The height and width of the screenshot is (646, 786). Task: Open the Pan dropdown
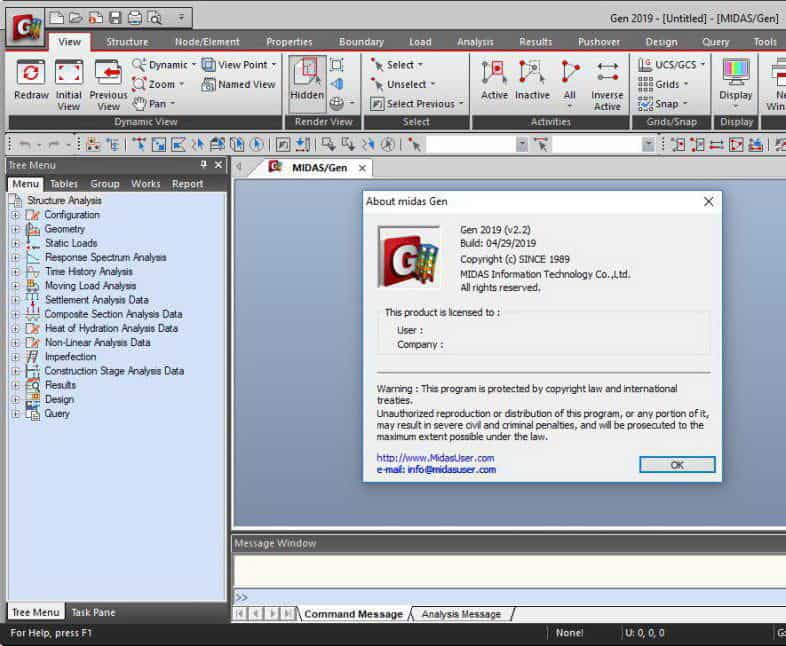172,103
